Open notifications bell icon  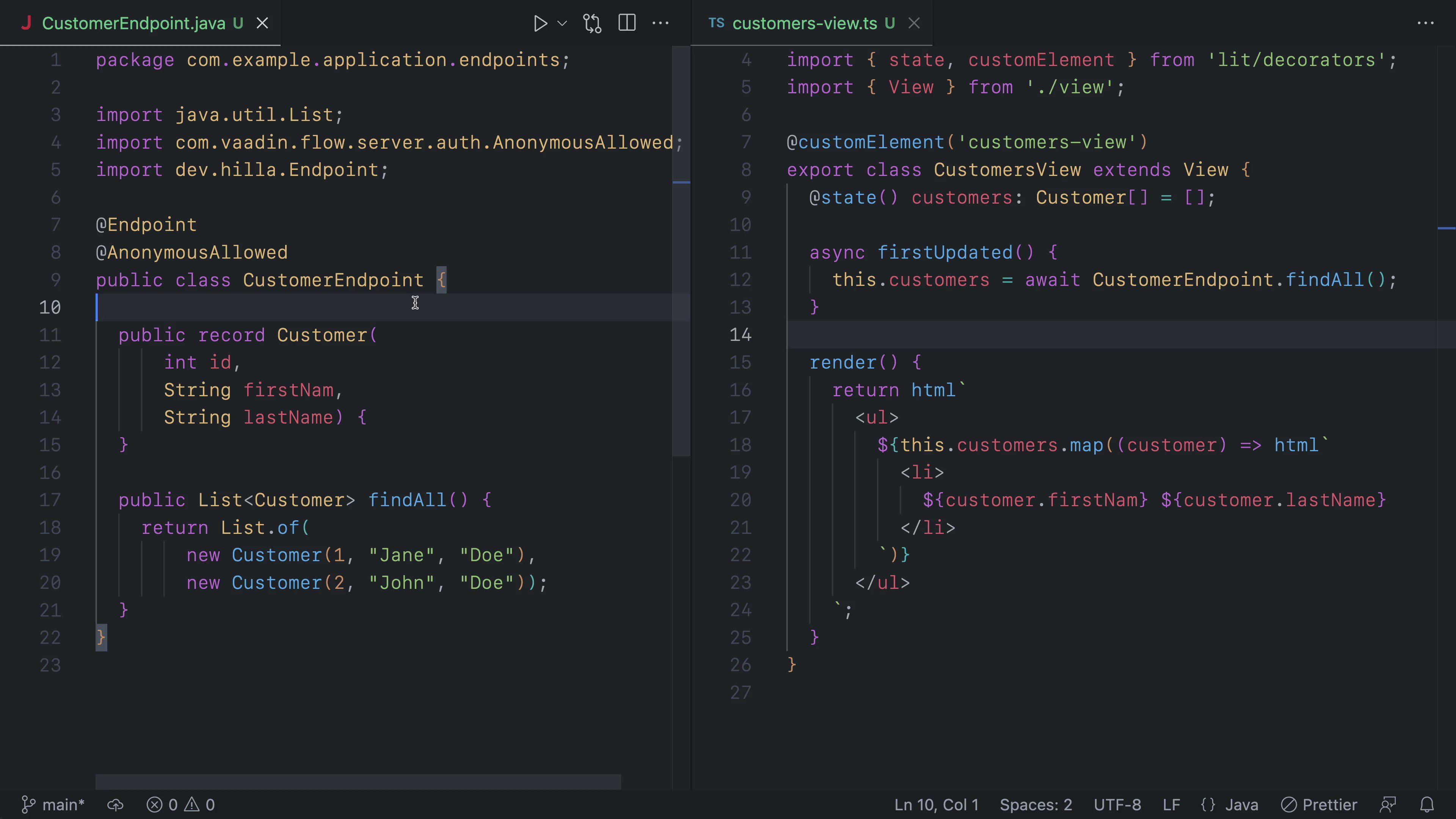click(1426, 804)
